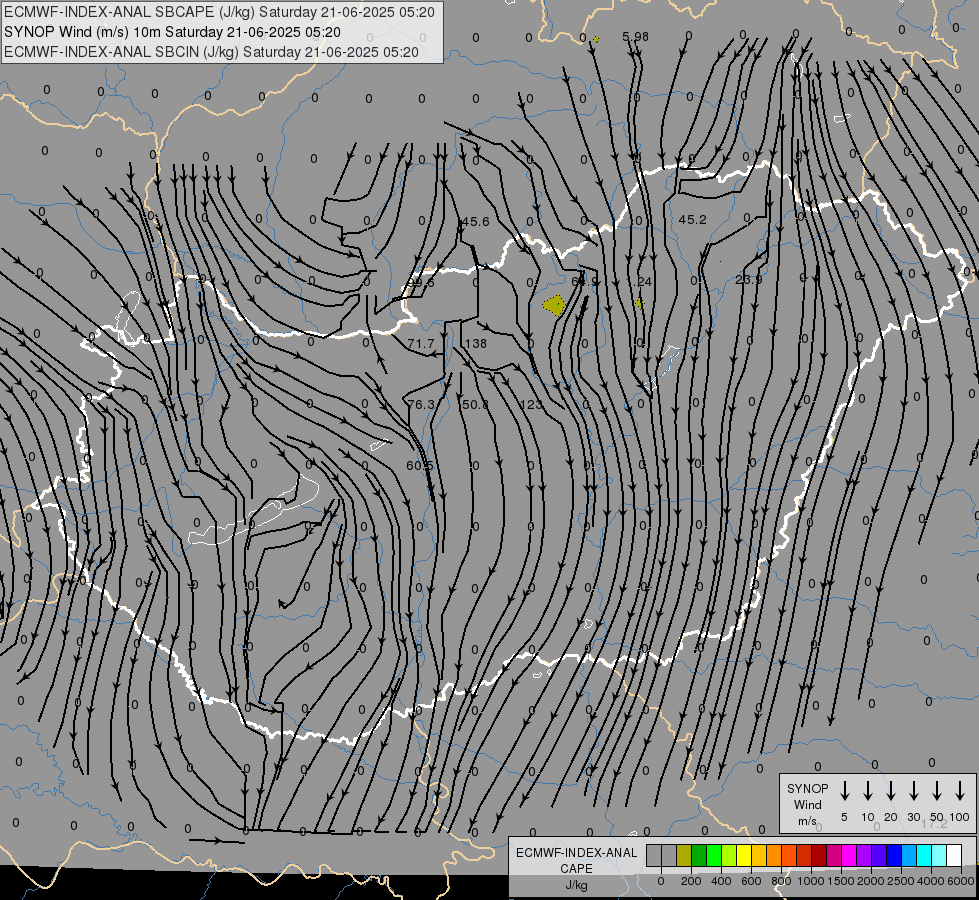Screen dimensions: 979x900
Task: Click the map value 45.6
Action: coord(476,222)
